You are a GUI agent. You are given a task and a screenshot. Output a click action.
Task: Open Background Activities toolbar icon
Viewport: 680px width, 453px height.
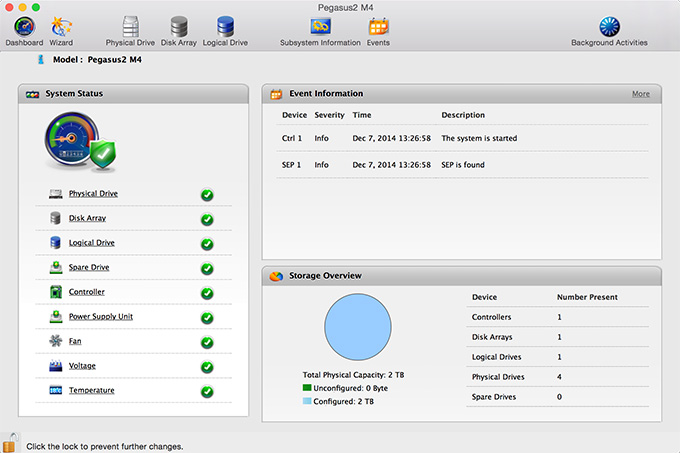pyautogui.click(x=609, y=31)
